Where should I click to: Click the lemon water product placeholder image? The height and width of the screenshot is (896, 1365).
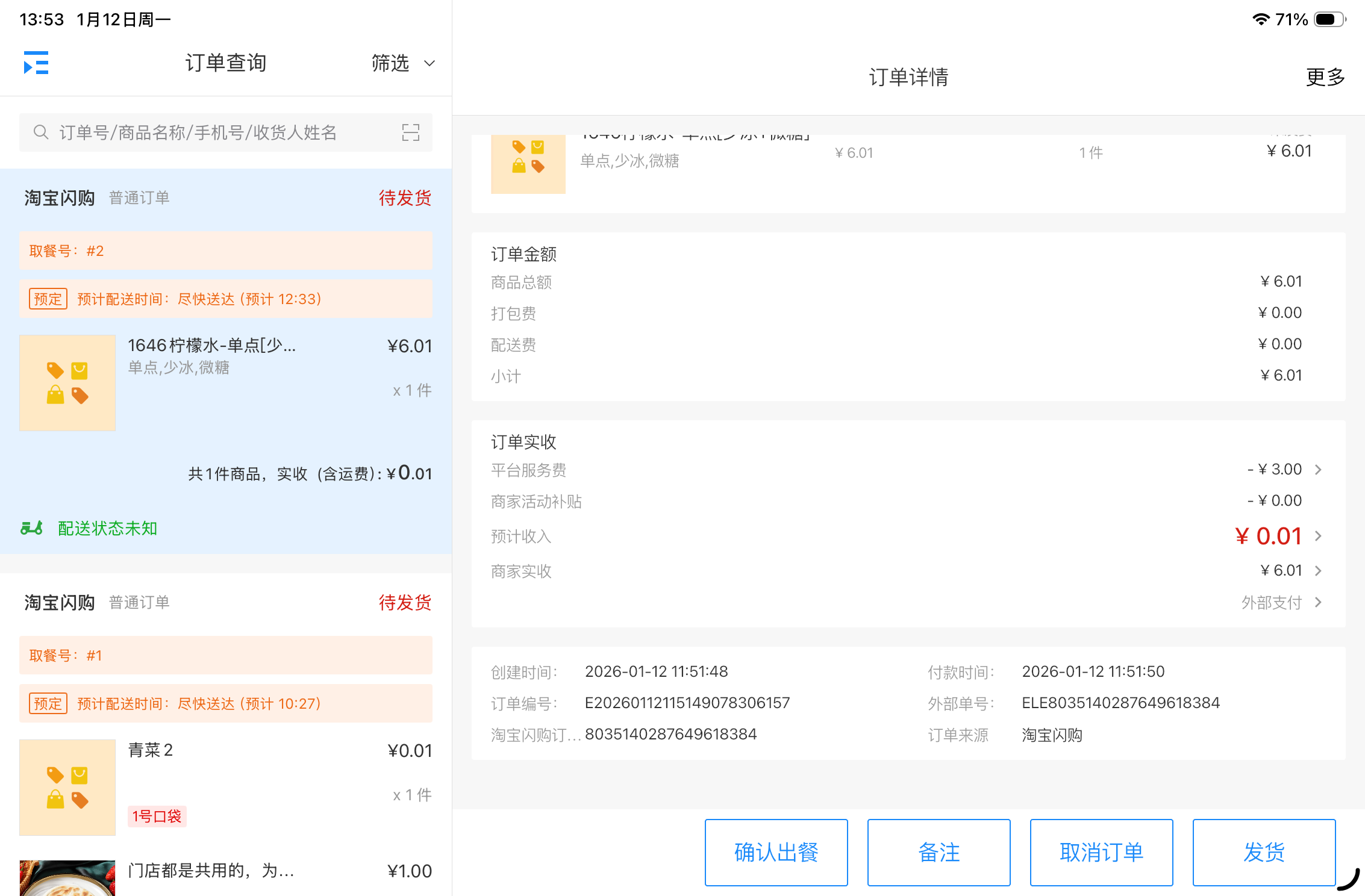click(67, 383)
